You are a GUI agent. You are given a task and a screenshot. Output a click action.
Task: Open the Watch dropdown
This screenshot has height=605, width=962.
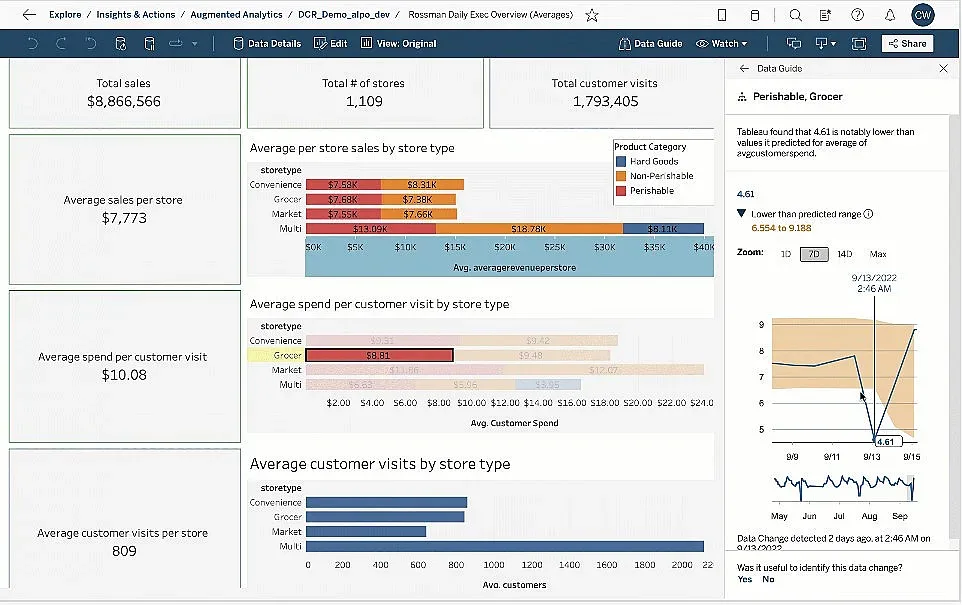coord(722,44)
